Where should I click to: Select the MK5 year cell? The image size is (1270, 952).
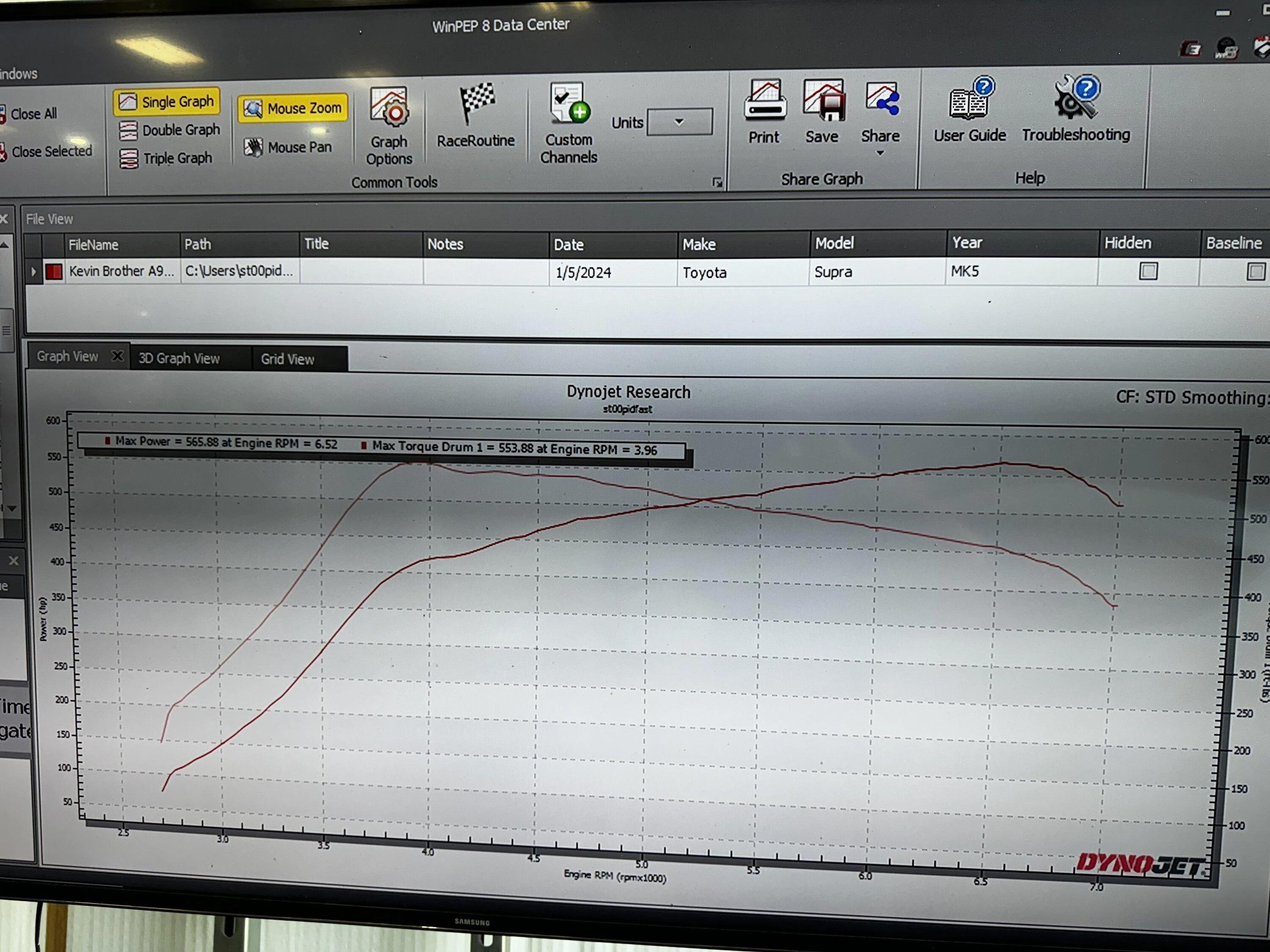click(x=1022, y=272)
